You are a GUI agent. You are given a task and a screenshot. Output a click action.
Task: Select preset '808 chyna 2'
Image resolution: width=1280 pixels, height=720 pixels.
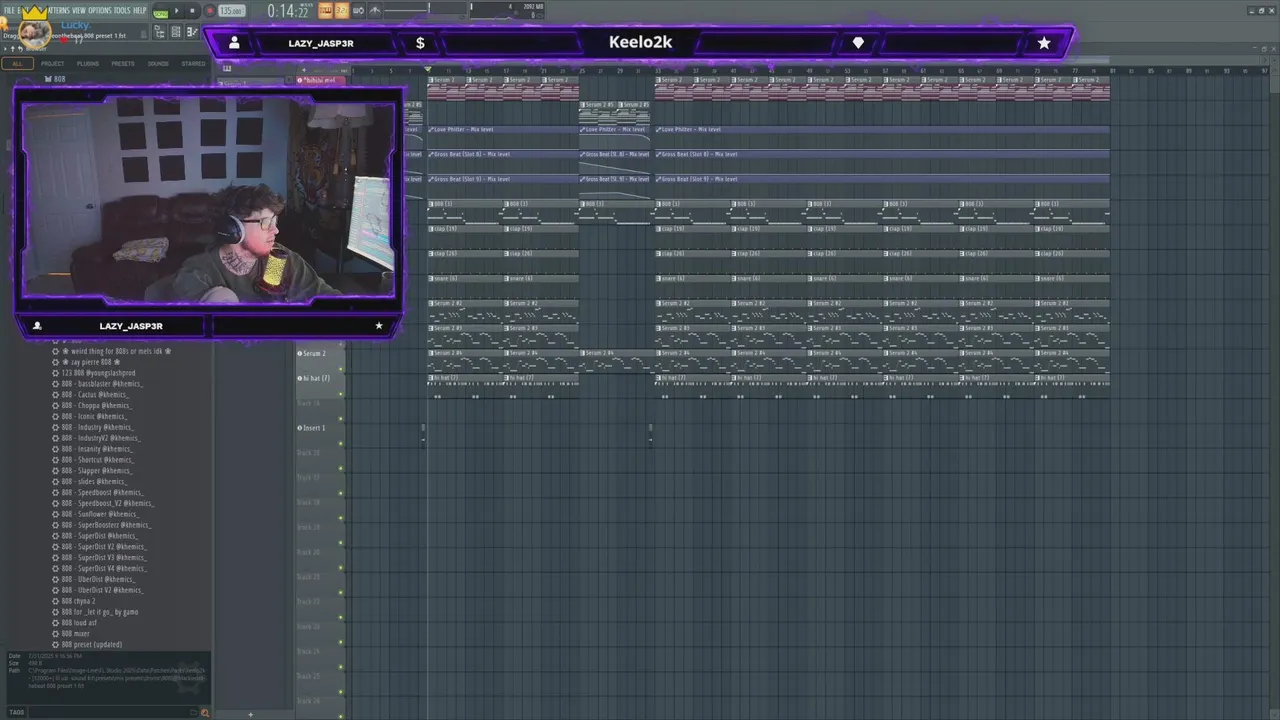tap(78, 601)
